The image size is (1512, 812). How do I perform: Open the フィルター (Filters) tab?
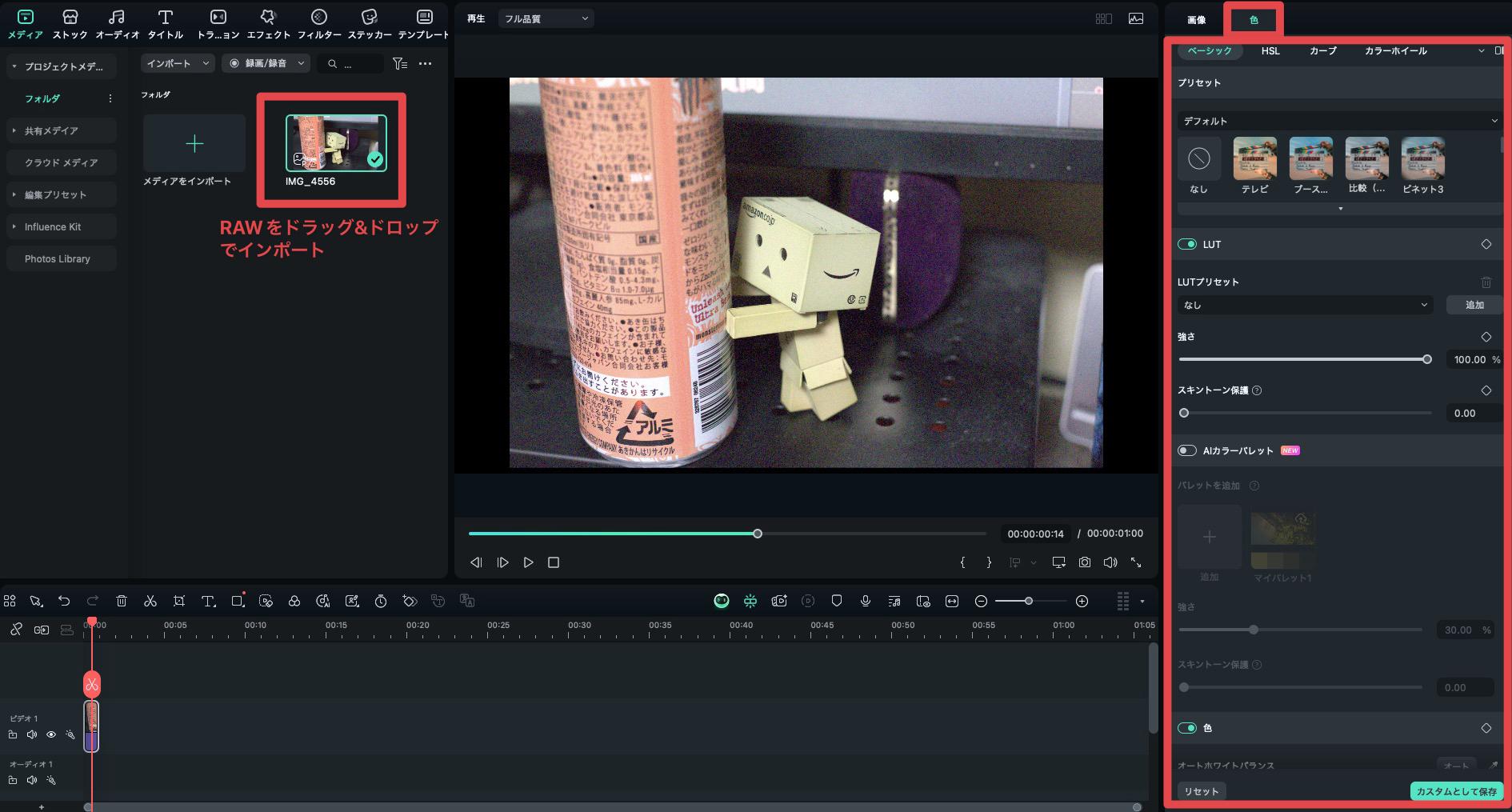319,24
